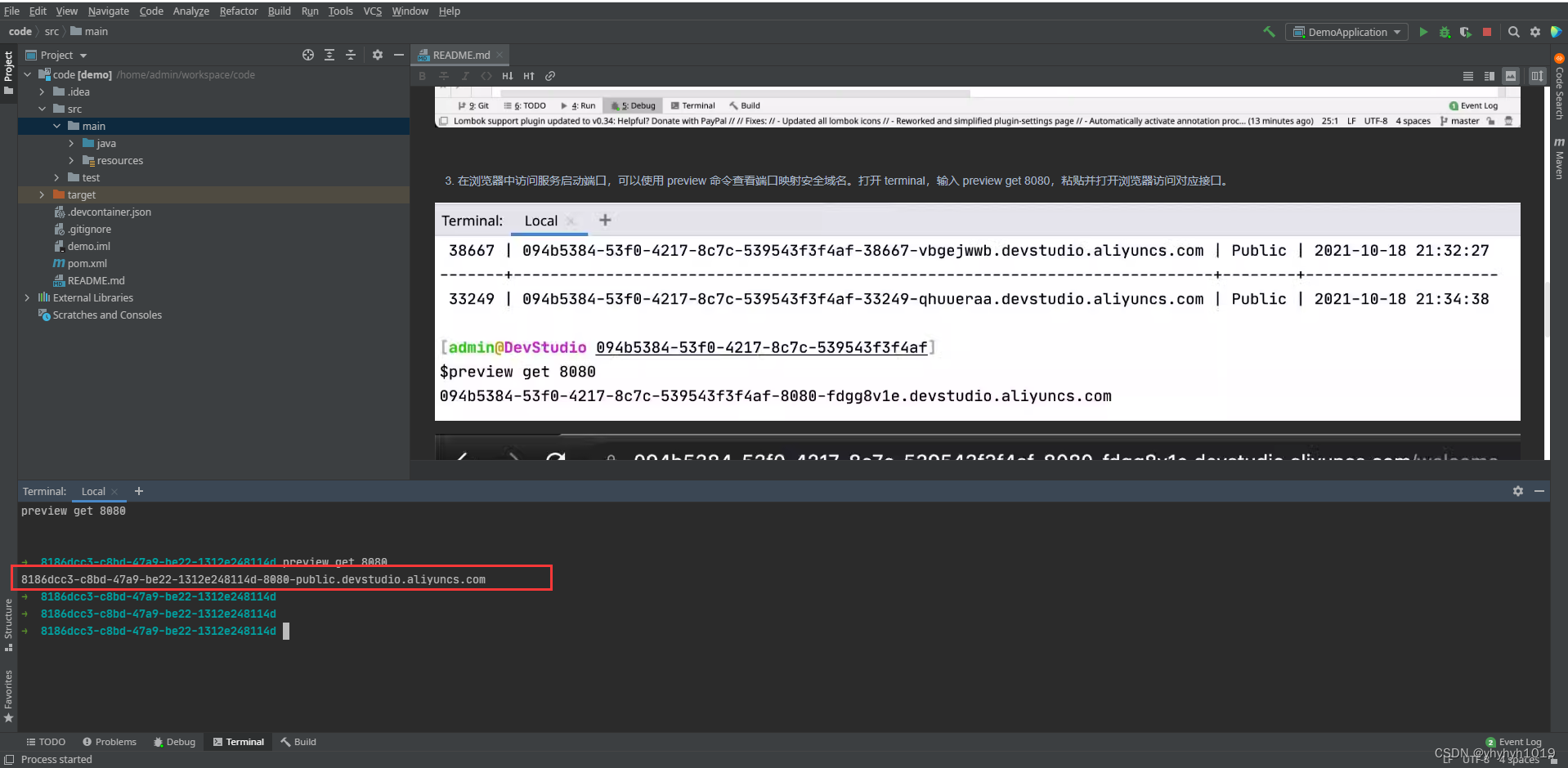Collapse the main folder node

pyautogui.click(x=56, y=126)
